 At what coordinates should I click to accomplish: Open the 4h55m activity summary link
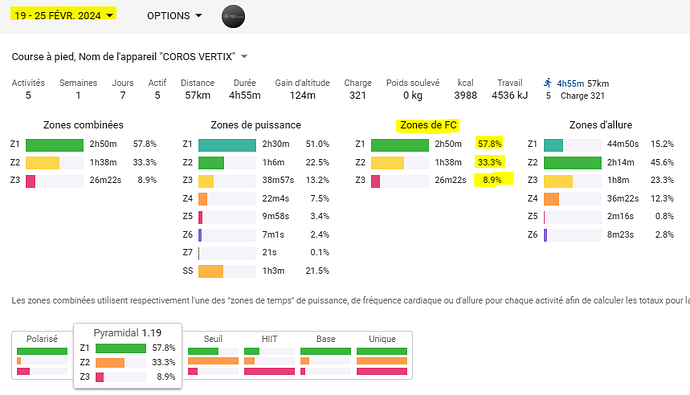570,83
